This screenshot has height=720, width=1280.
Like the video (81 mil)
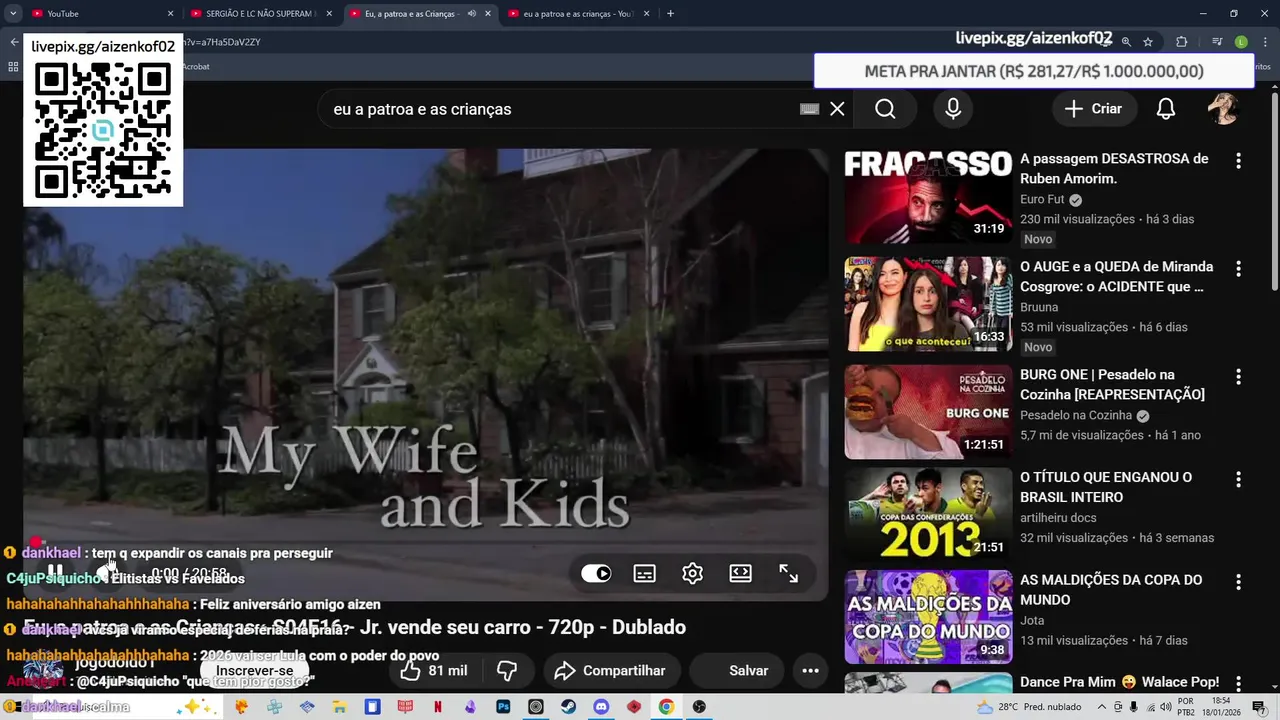[434, 670]
